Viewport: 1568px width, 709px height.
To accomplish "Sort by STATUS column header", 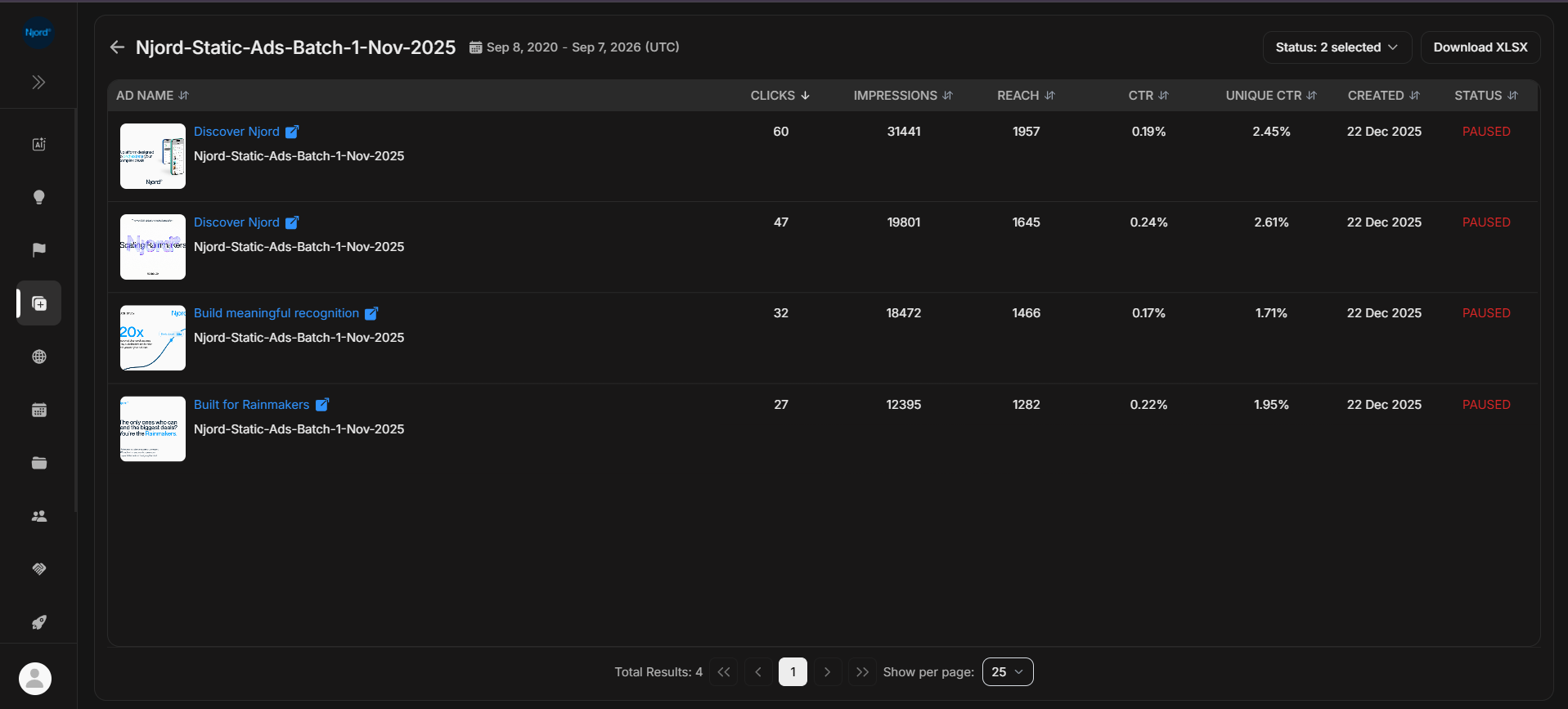I will [x=1485, y=96].
